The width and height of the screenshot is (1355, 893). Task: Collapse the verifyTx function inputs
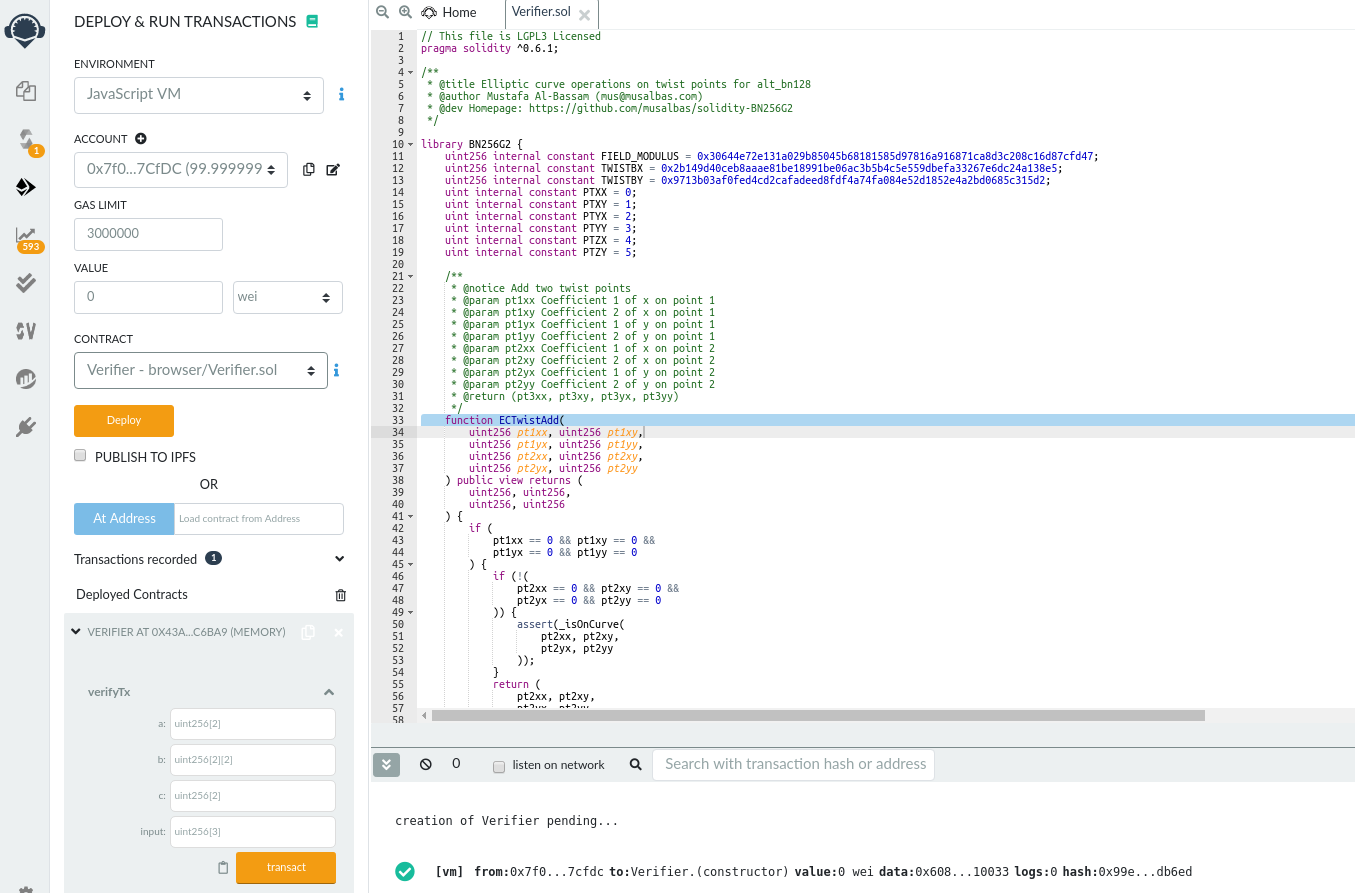[x=328, y=692]
